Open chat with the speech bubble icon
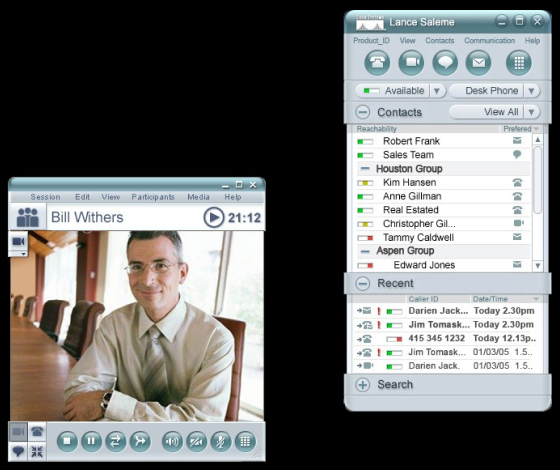560x470 pixels. point(445,63)
